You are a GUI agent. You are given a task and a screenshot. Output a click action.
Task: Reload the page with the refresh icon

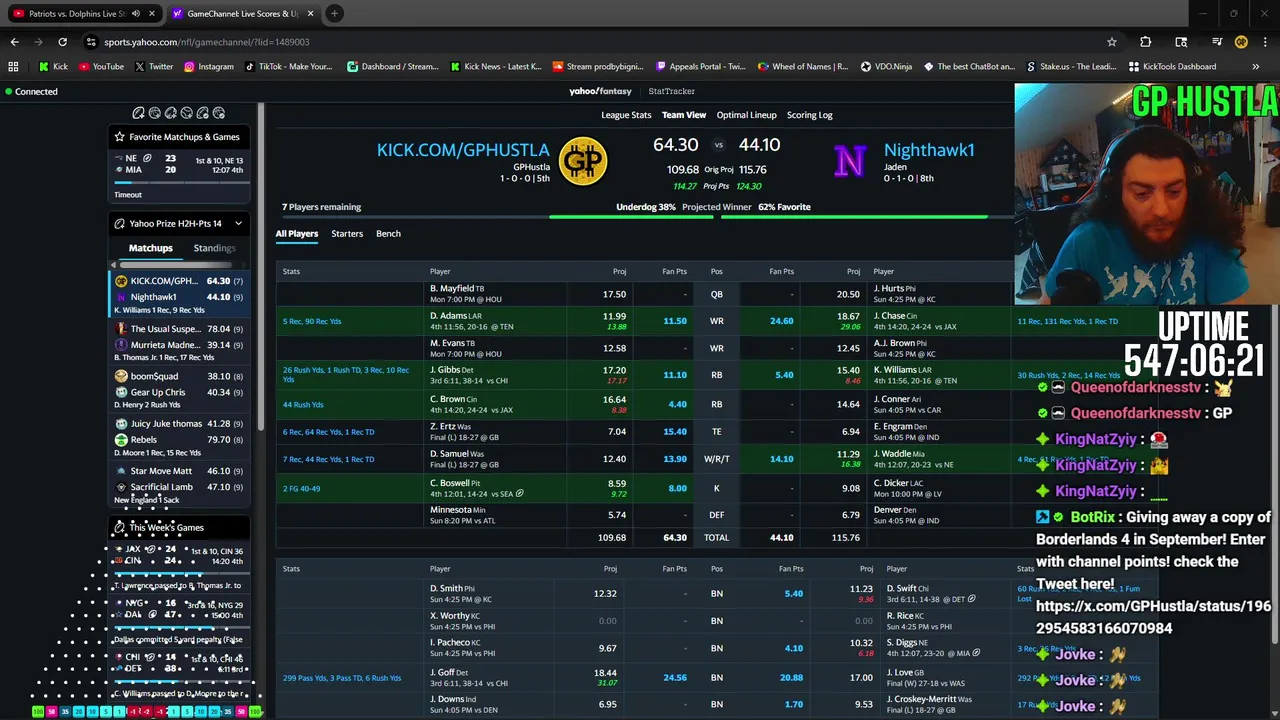(62, 42)
